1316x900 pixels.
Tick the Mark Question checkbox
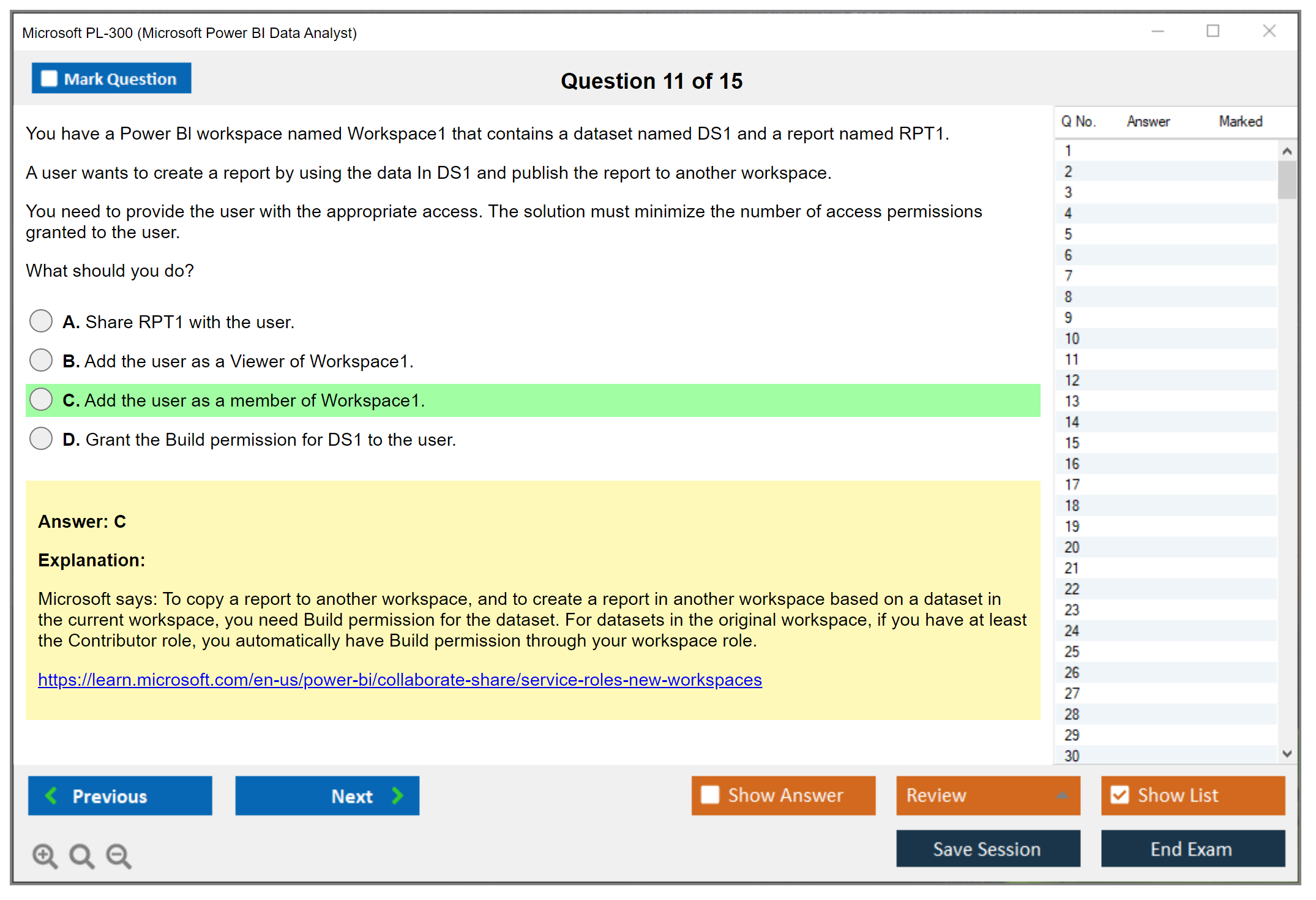(49, 79)
